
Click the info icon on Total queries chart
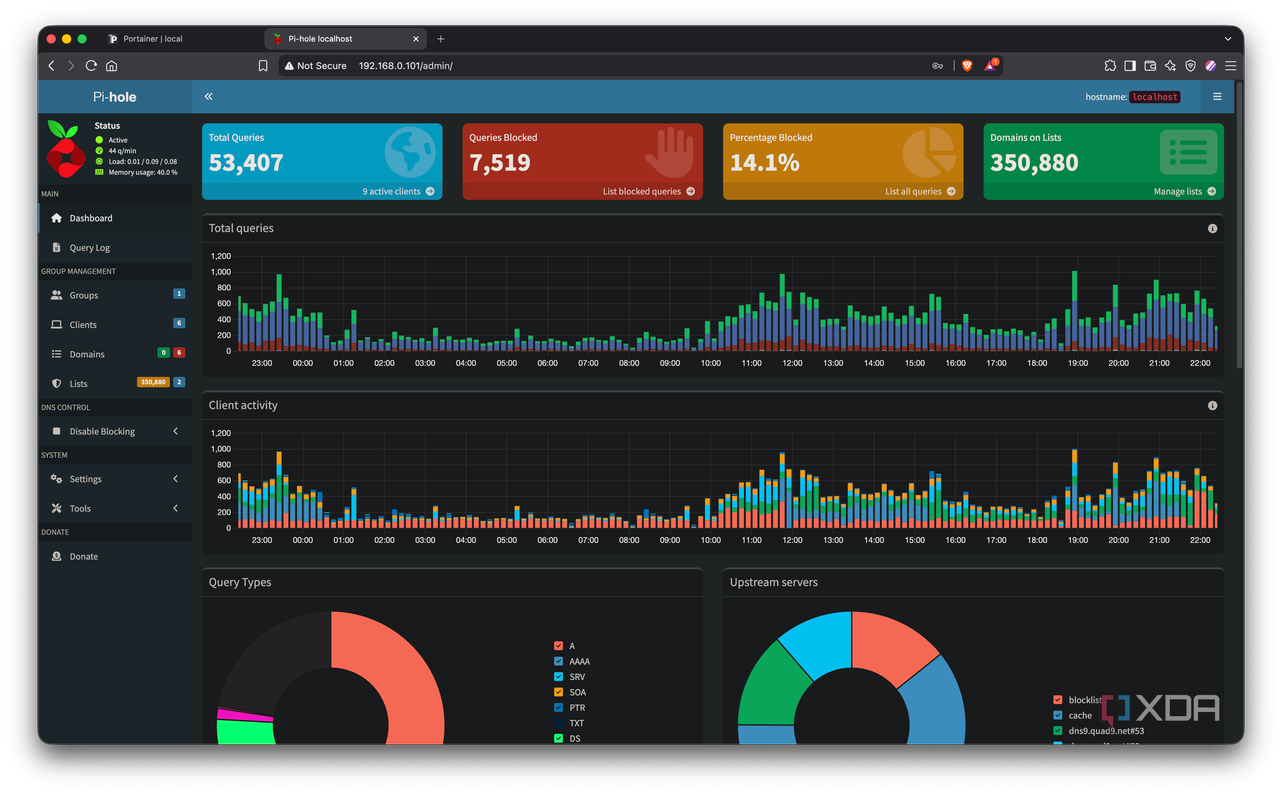1212,229
